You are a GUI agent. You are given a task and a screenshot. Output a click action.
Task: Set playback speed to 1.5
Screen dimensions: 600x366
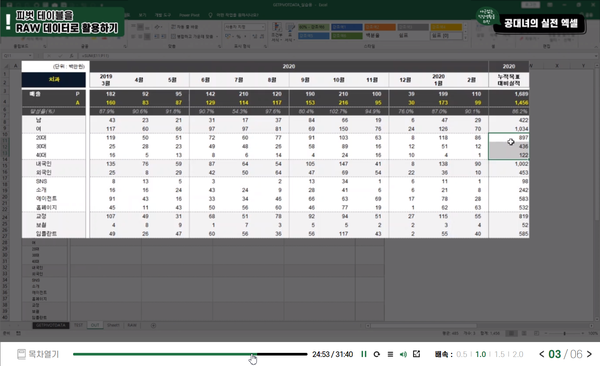pyautogui.click(x=499, y=354)
